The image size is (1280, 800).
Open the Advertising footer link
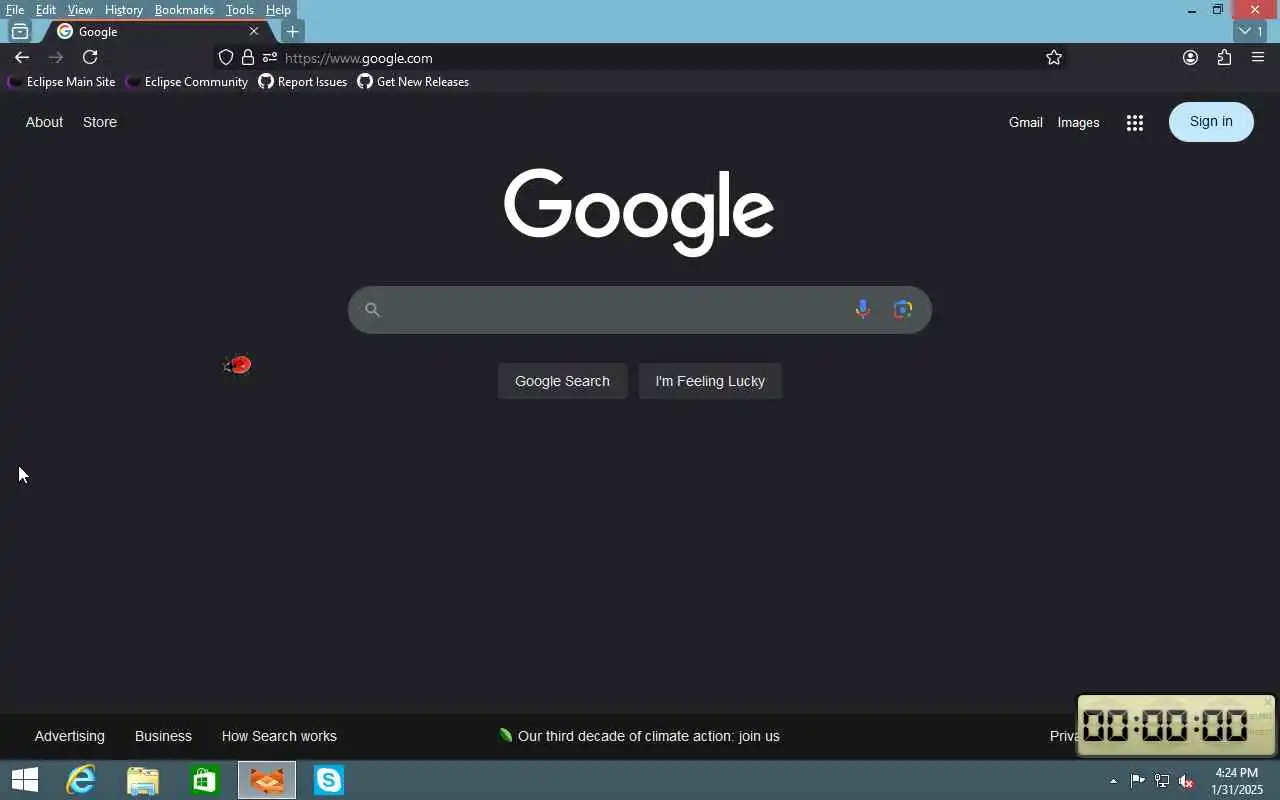click(x=69, y=736)
